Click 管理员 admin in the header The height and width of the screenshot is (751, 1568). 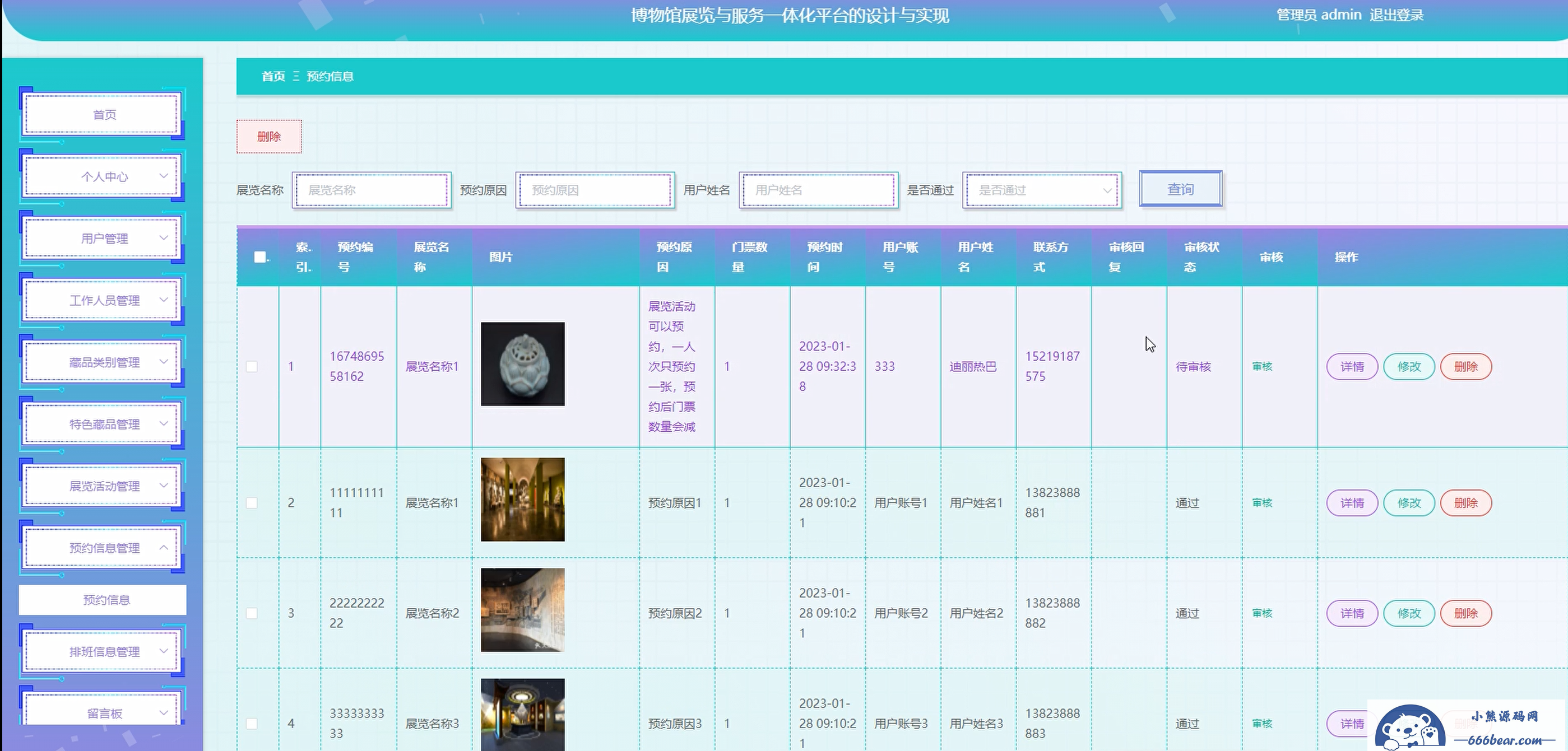1319,15
